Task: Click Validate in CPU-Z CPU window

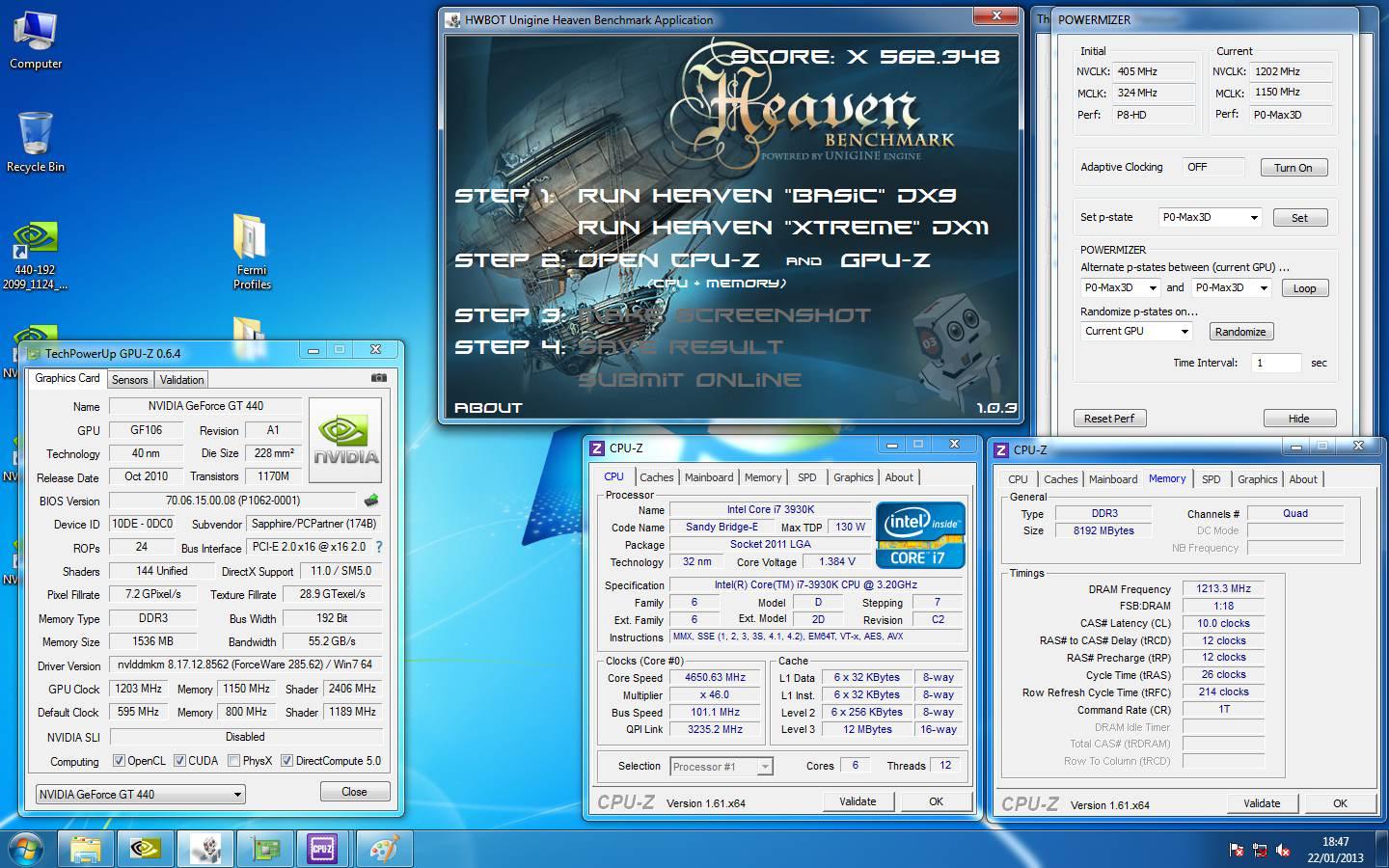Action: pos(858,800)
